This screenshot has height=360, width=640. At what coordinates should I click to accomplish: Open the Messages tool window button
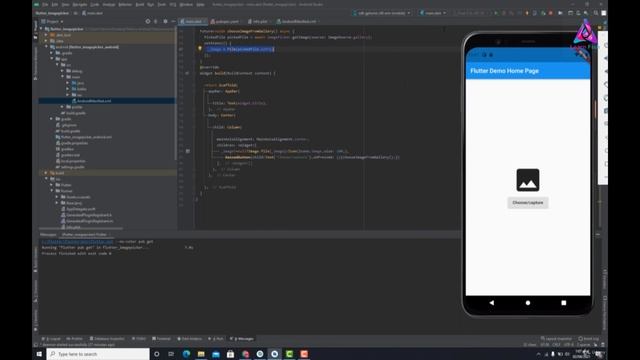(x=242, y=339)
